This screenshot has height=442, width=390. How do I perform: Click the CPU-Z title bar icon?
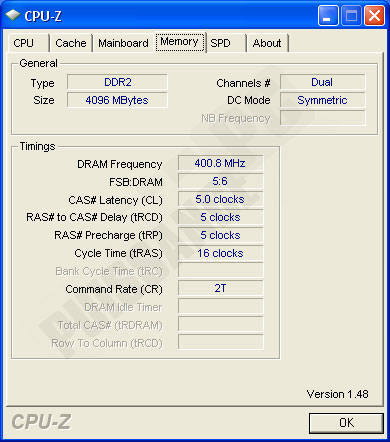(13, 15)
